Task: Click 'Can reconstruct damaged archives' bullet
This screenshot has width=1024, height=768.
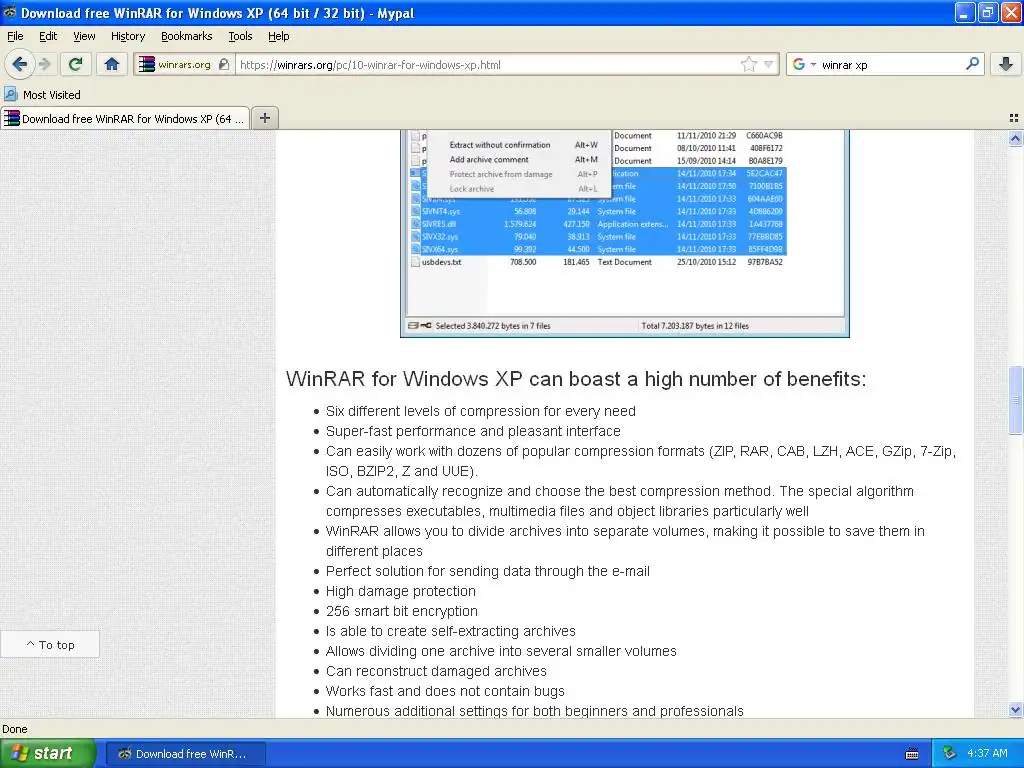Action: click(436, 671)
